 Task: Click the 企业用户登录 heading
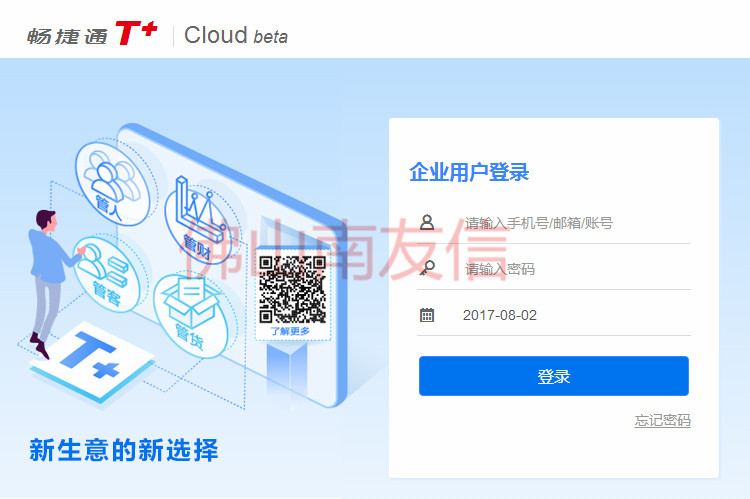click(469, 172)
